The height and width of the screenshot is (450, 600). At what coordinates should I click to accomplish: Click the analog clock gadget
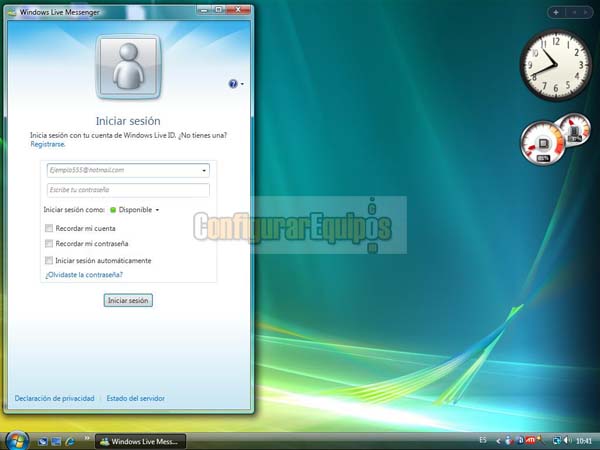coord(556,65)
